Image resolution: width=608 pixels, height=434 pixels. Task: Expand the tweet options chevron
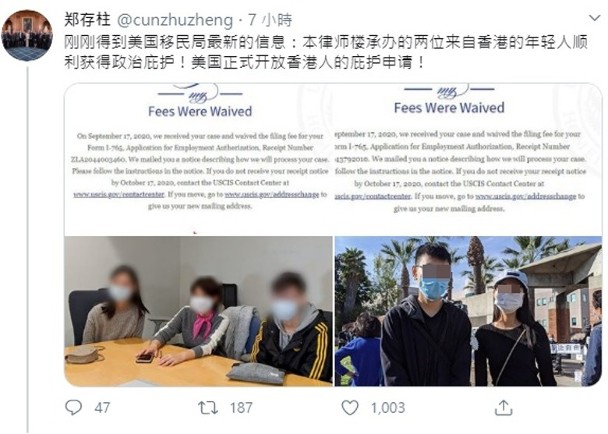tap(594, 18)
